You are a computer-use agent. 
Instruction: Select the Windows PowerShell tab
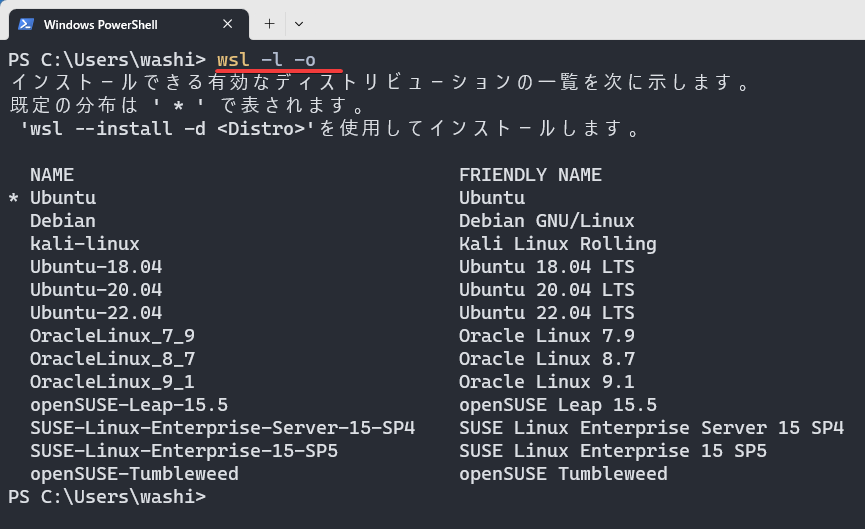[129, 24]
